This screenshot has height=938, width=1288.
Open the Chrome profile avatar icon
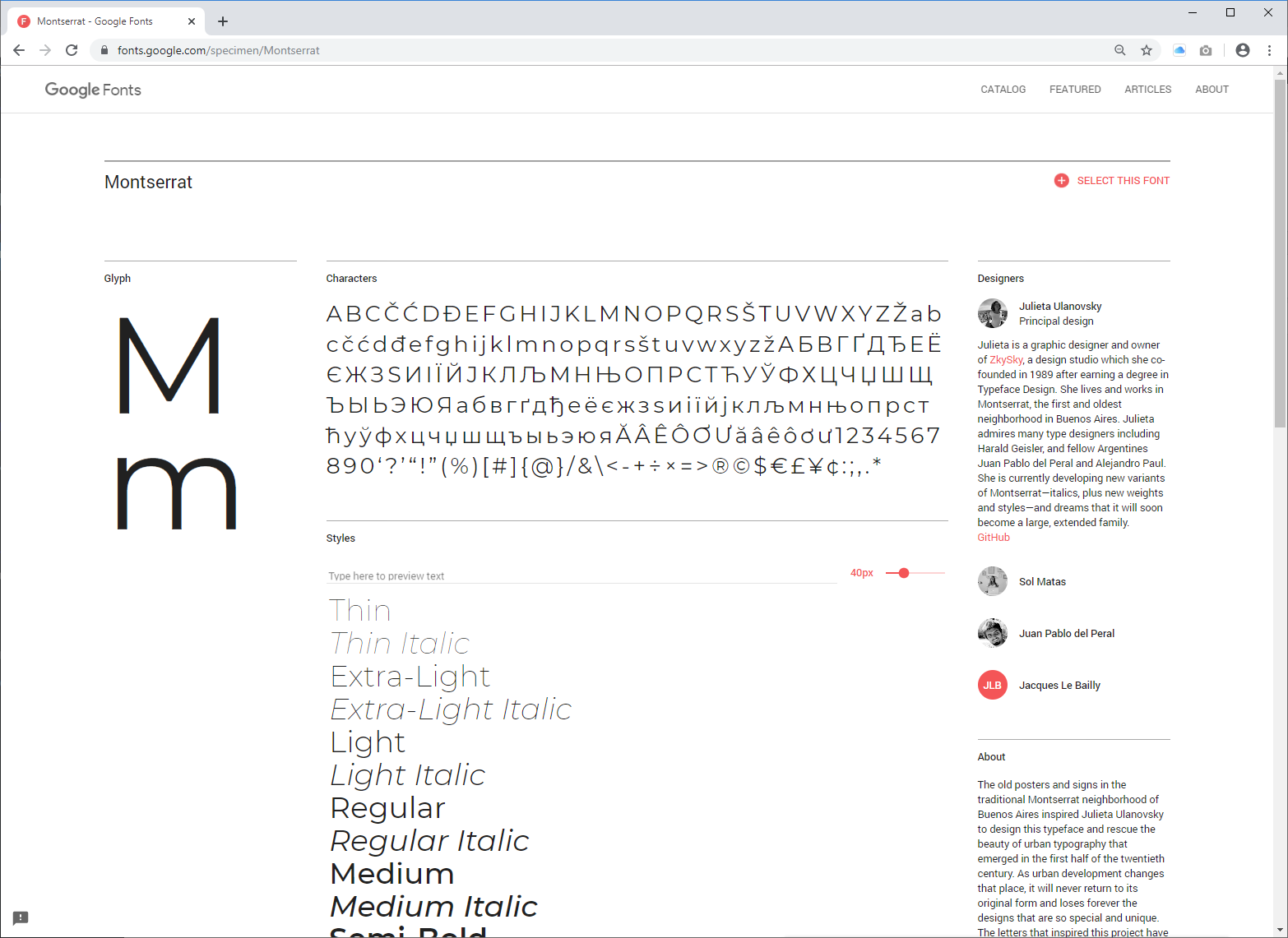[x=1243, y=50]
